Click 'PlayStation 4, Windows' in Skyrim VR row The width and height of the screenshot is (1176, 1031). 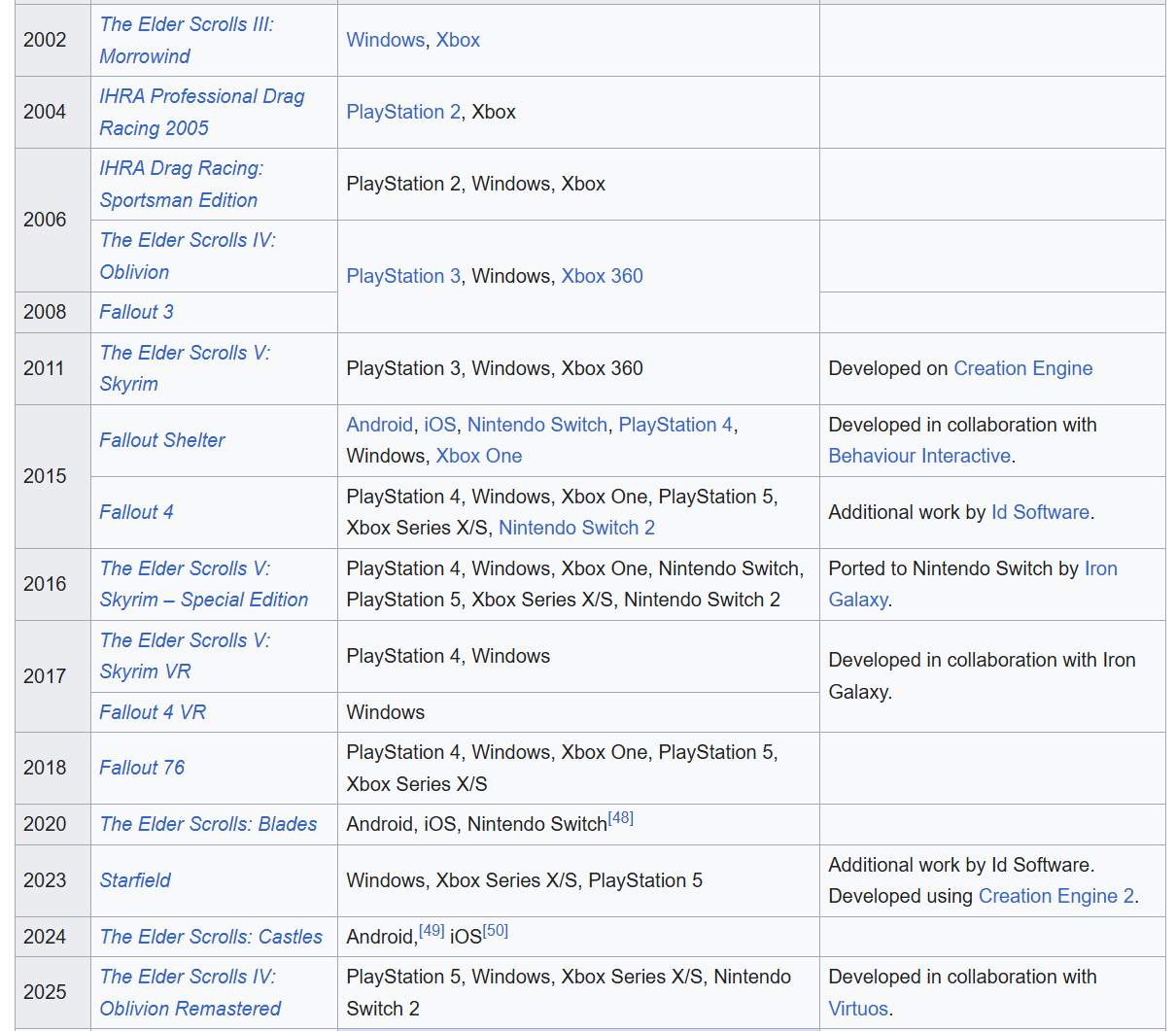[448, 656]
